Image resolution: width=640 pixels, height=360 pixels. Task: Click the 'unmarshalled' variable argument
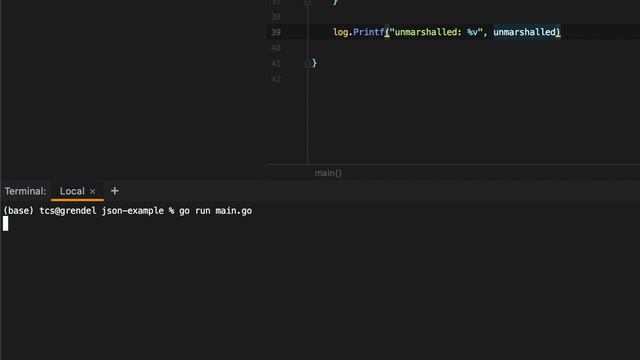[x=524, y=32]
